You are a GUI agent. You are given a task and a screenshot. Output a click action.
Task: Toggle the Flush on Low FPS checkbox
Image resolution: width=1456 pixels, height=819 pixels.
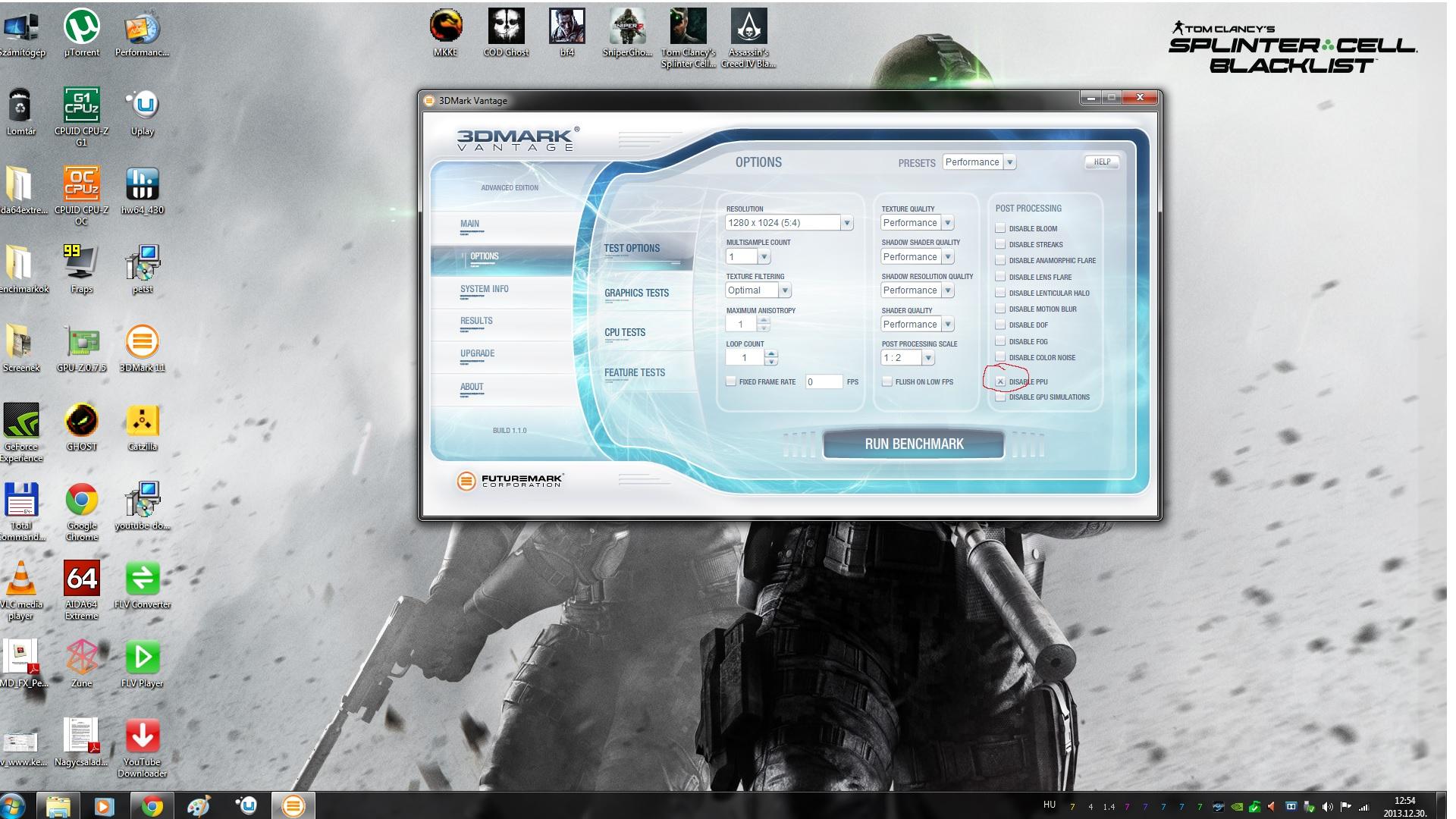click(886, 381)
